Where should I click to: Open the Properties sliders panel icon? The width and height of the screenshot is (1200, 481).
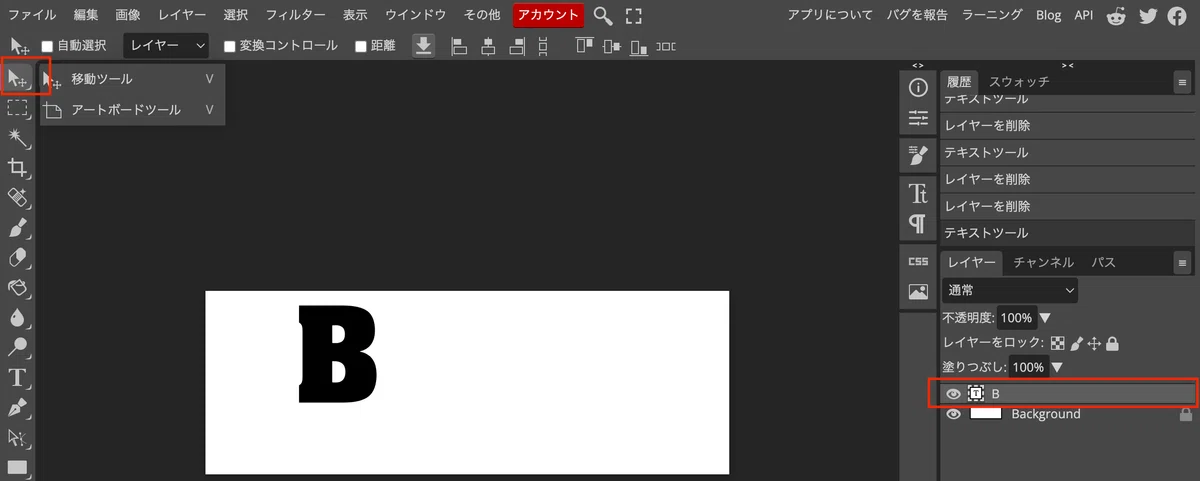(x=918, y=119)
